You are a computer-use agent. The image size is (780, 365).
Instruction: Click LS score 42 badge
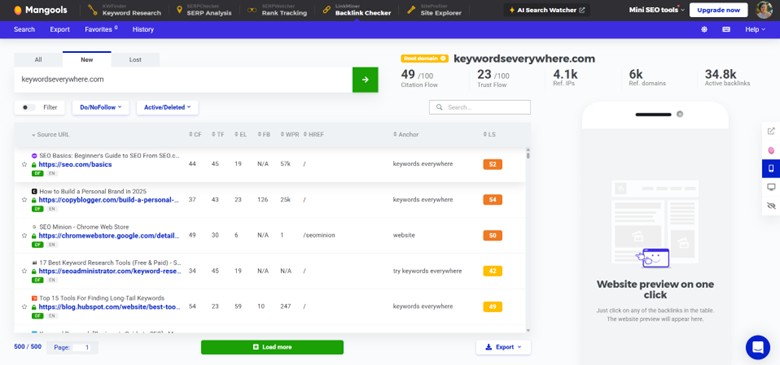click(x=492, y=271)
